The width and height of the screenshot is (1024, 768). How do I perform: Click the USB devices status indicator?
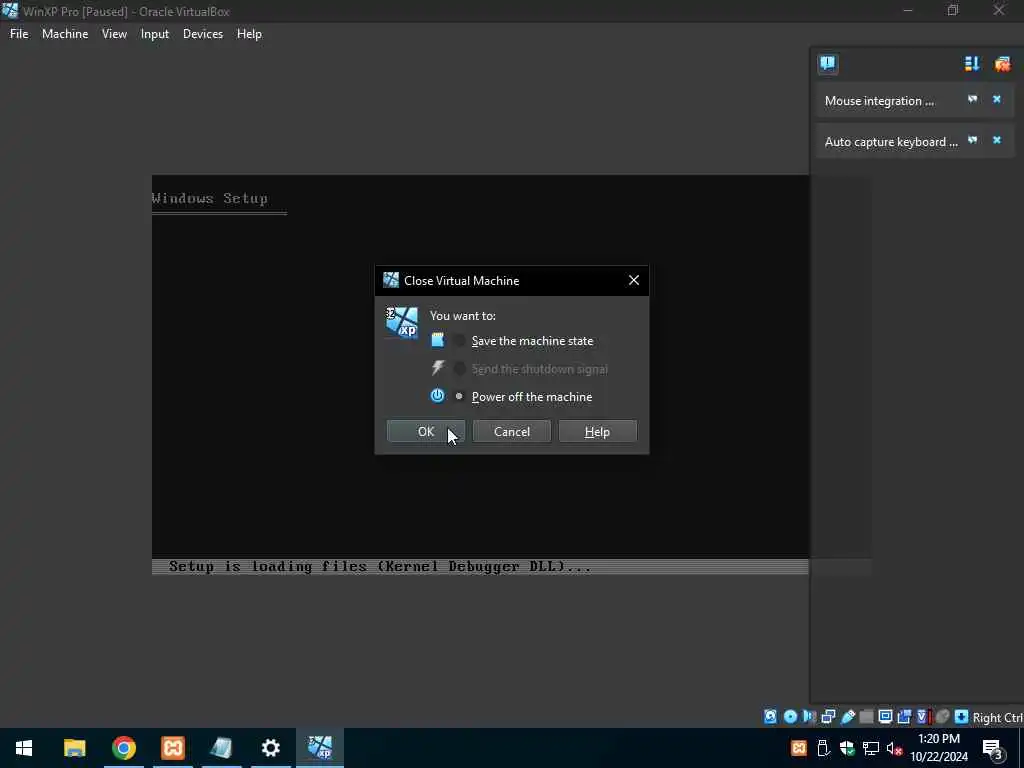(848, 716)
